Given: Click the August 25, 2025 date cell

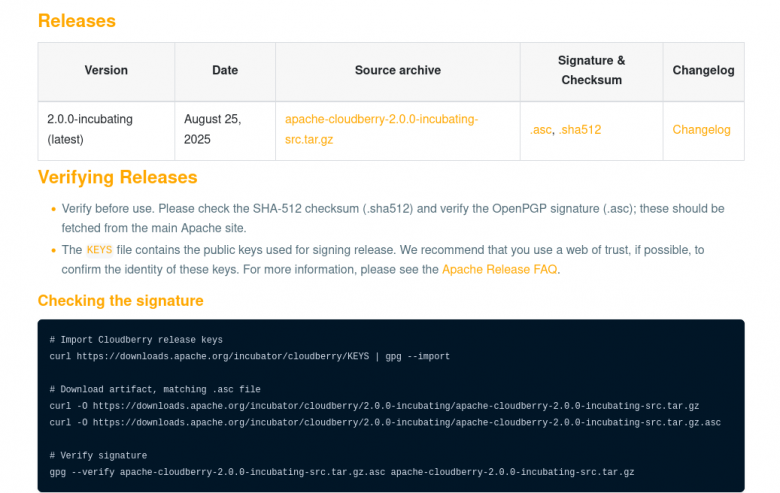Looking at the screenshot, I should click(x=225, y=129).
